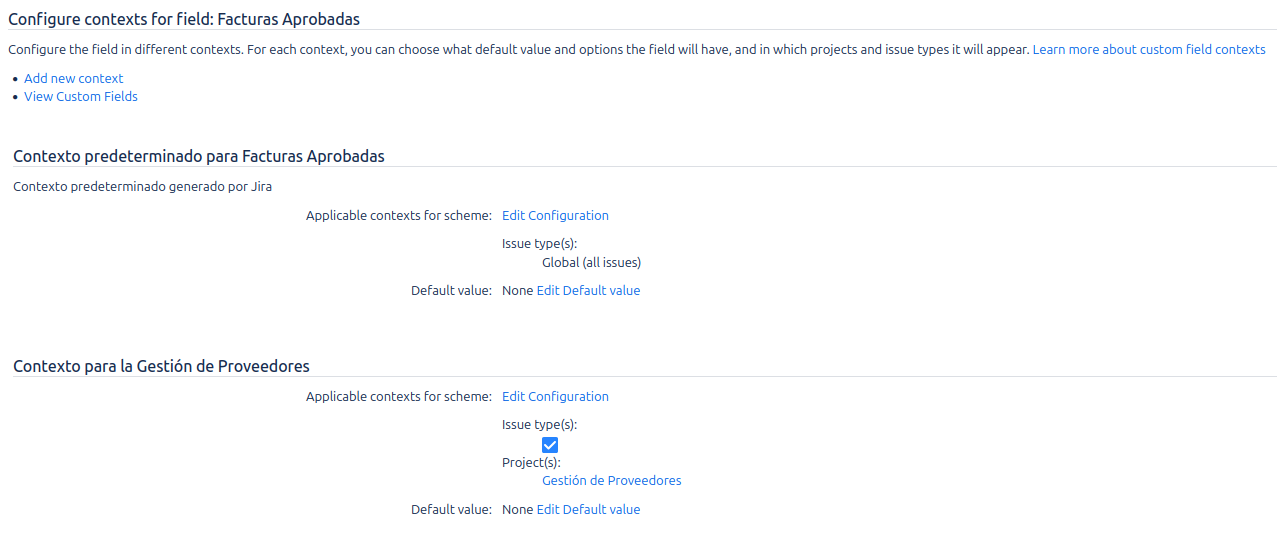The width and height of the screenshot is (1277, 536).
Task: Click the 'Global (all issues)' text
Action: 591,263
